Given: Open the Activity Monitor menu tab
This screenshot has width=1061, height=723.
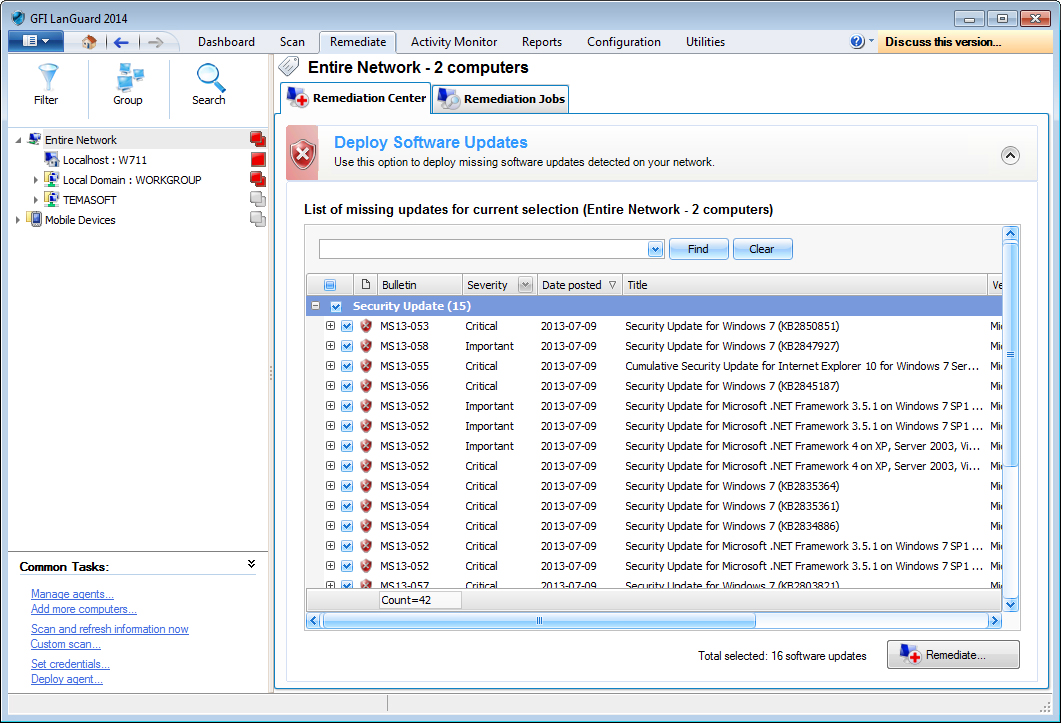Looking at the screenshot, I should coord(454,42).
